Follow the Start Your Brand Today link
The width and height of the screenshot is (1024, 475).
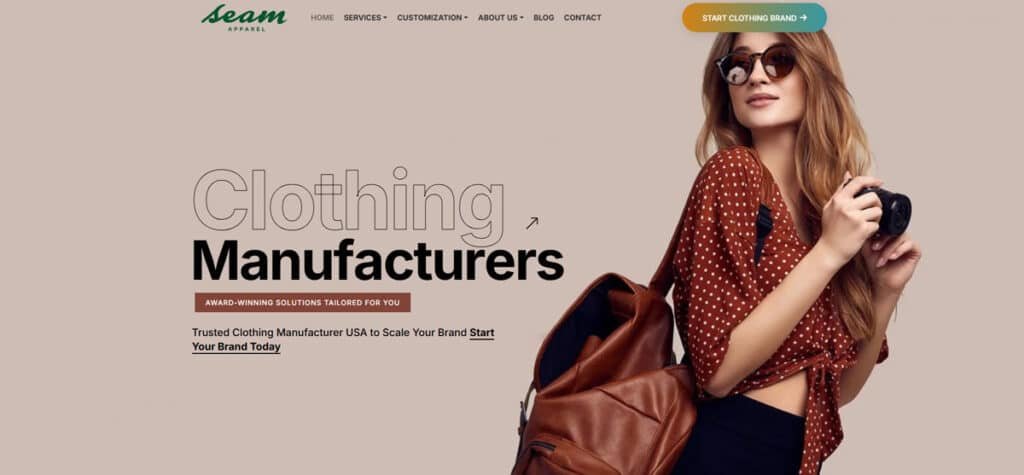343,340
